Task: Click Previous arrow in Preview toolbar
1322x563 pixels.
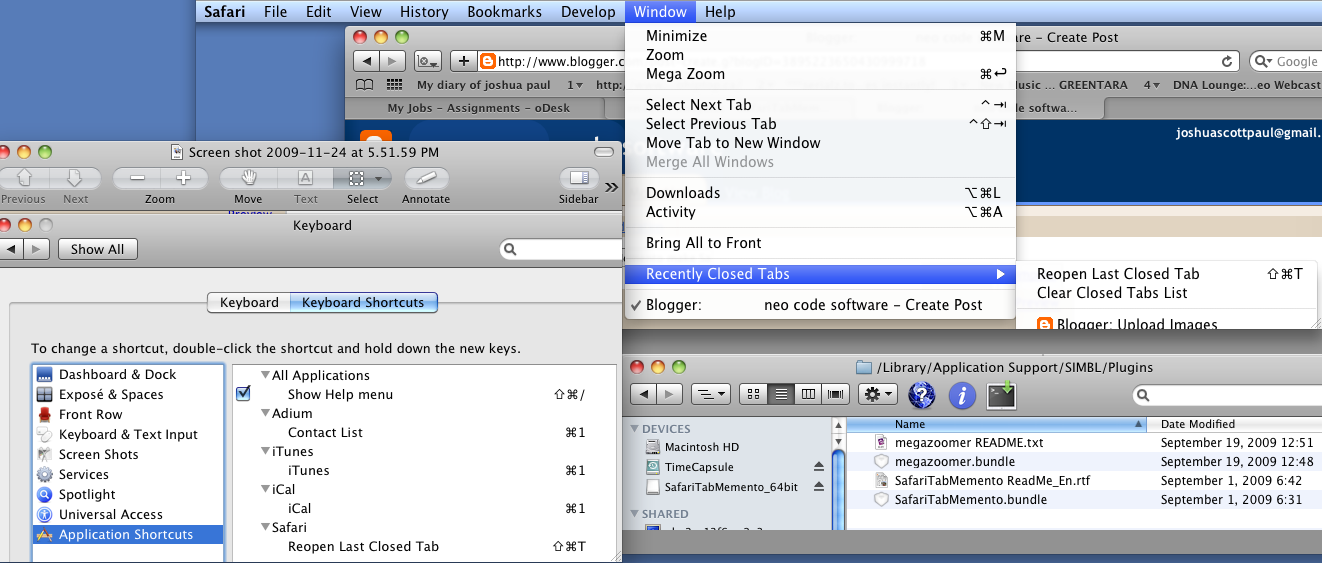Action: pos(25,179)
